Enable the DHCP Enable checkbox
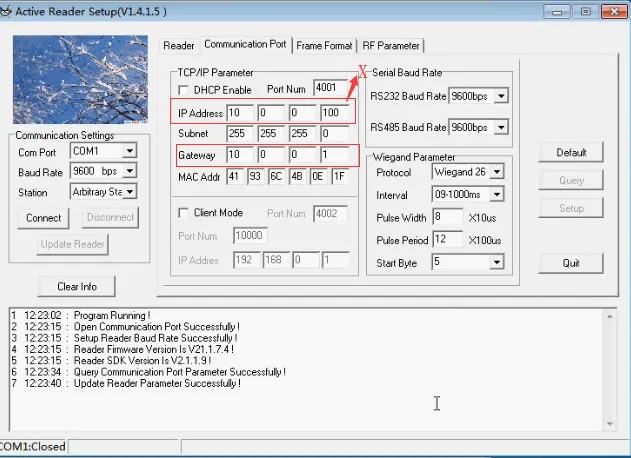 click(183, 89)
